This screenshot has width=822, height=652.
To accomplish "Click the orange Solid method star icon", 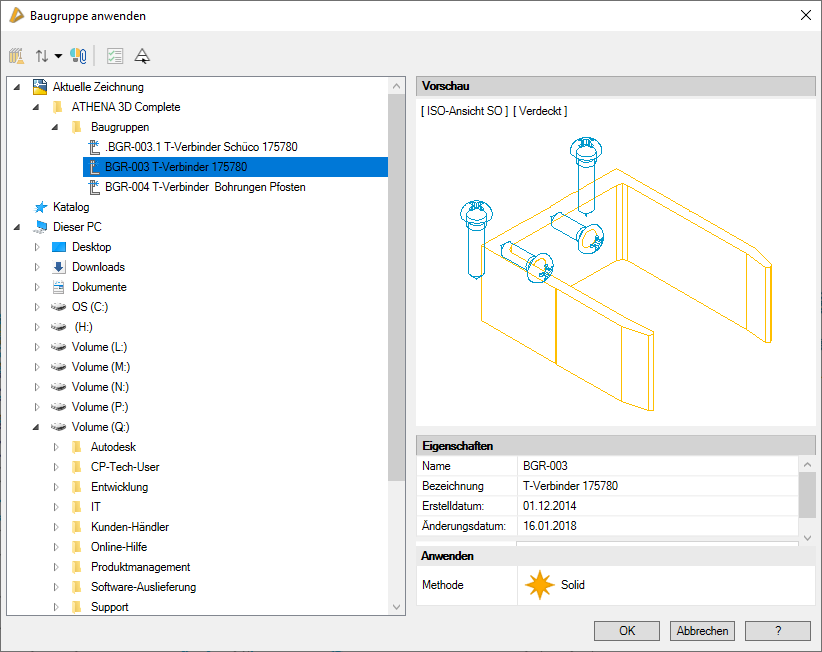I will coord(540,585).
